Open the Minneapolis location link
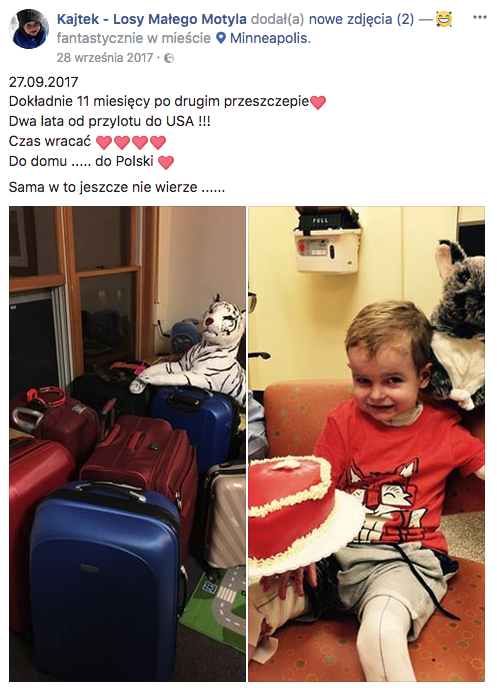The image size is (497, 688). tap(270, 39)
